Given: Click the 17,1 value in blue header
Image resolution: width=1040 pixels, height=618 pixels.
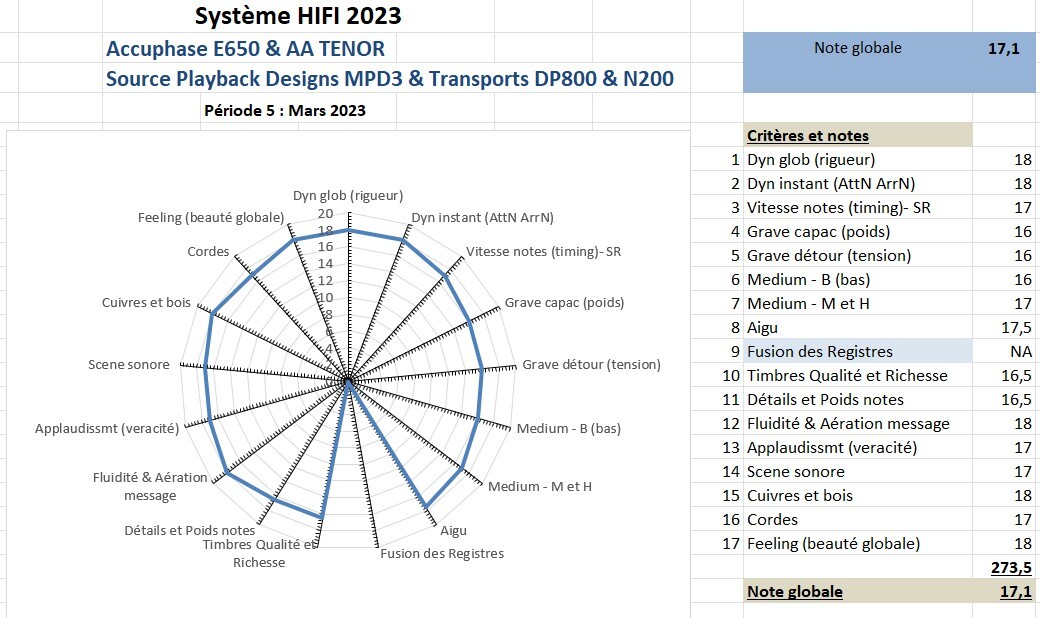Looking at the screenshot, I should point(1004,48).
